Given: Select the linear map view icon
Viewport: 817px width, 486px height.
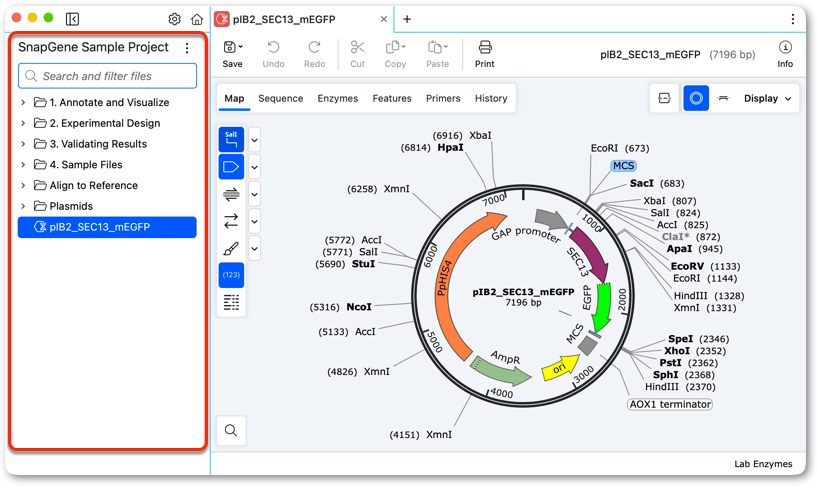Looking at the screenshot, I should coord(723,98).
